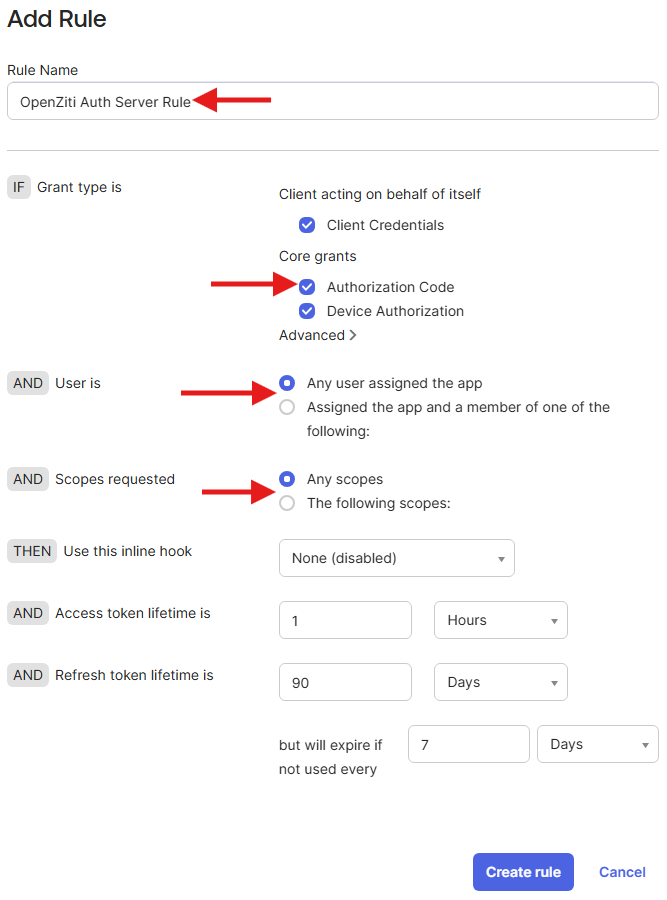
Task: Open the inline hook dropdown
Action: pyautogui.click(x=396, y=558)
